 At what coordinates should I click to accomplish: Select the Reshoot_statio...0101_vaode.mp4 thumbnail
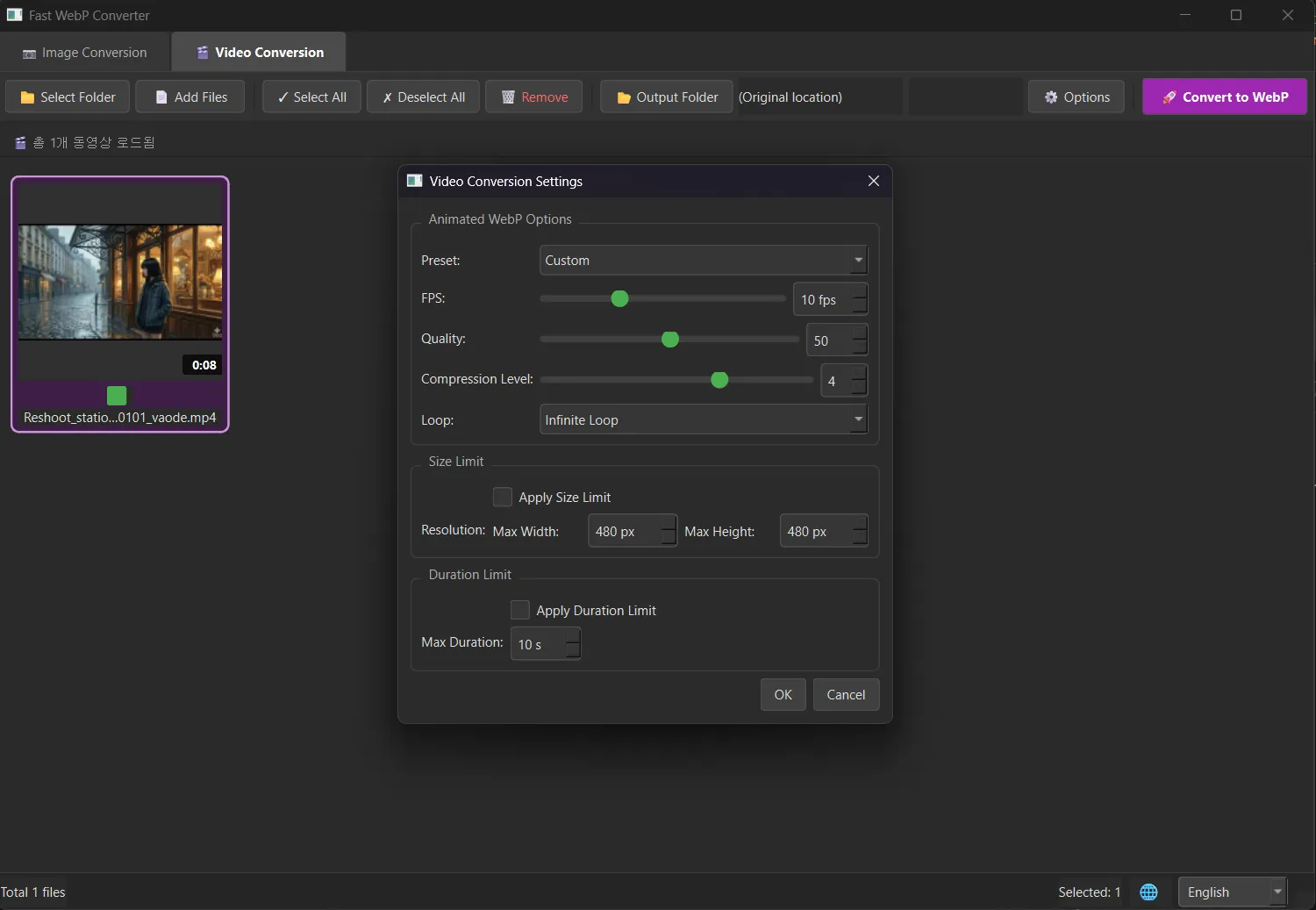119,281
